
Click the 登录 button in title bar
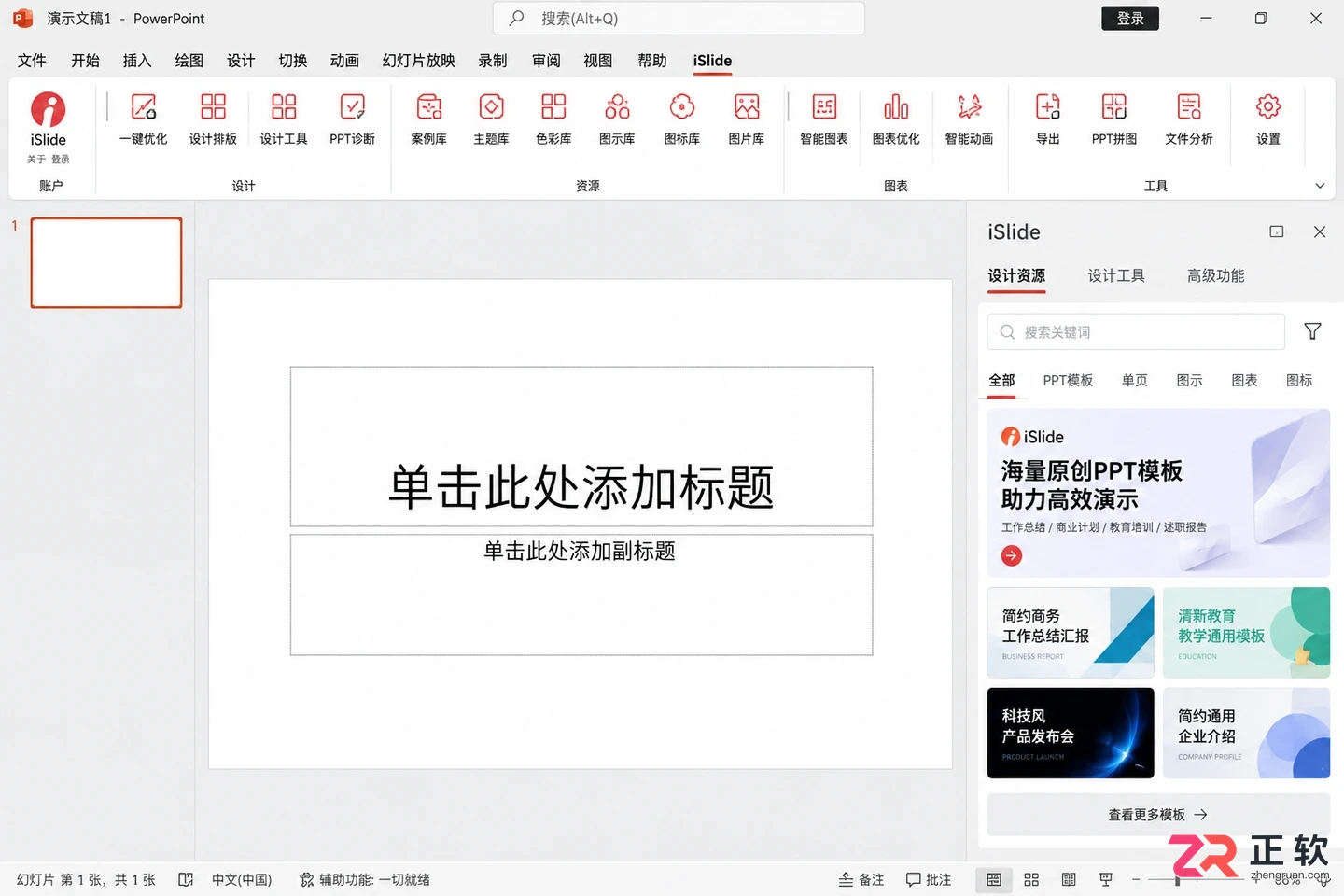click(x=1130, y=19)
